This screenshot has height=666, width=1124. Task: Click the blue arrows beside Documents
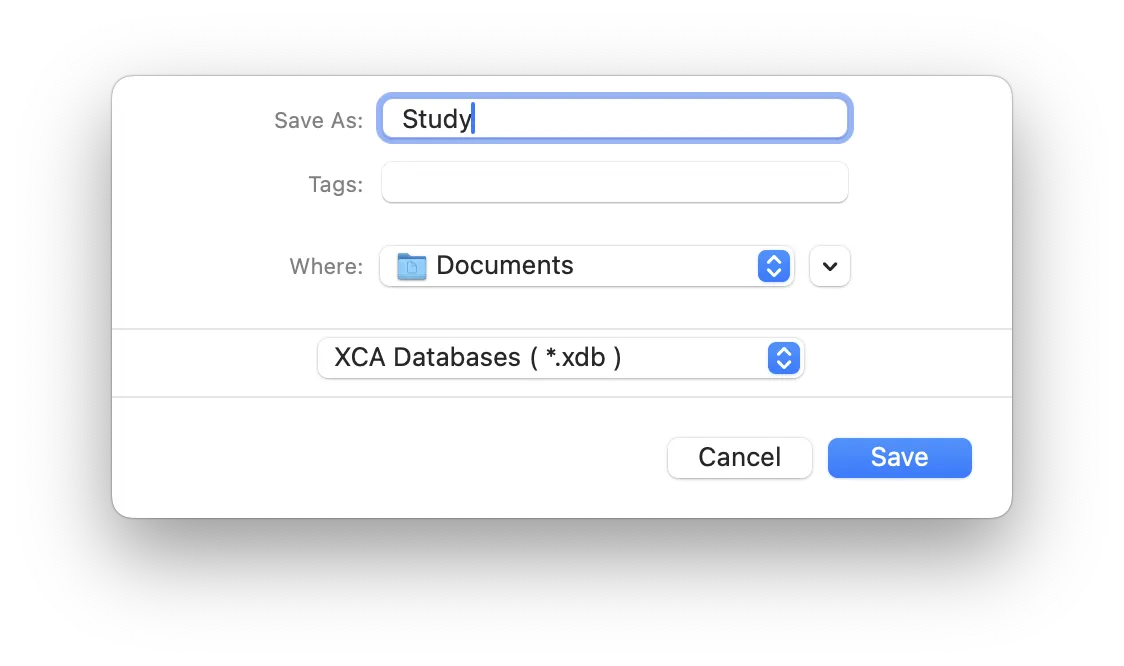[773, 266]
